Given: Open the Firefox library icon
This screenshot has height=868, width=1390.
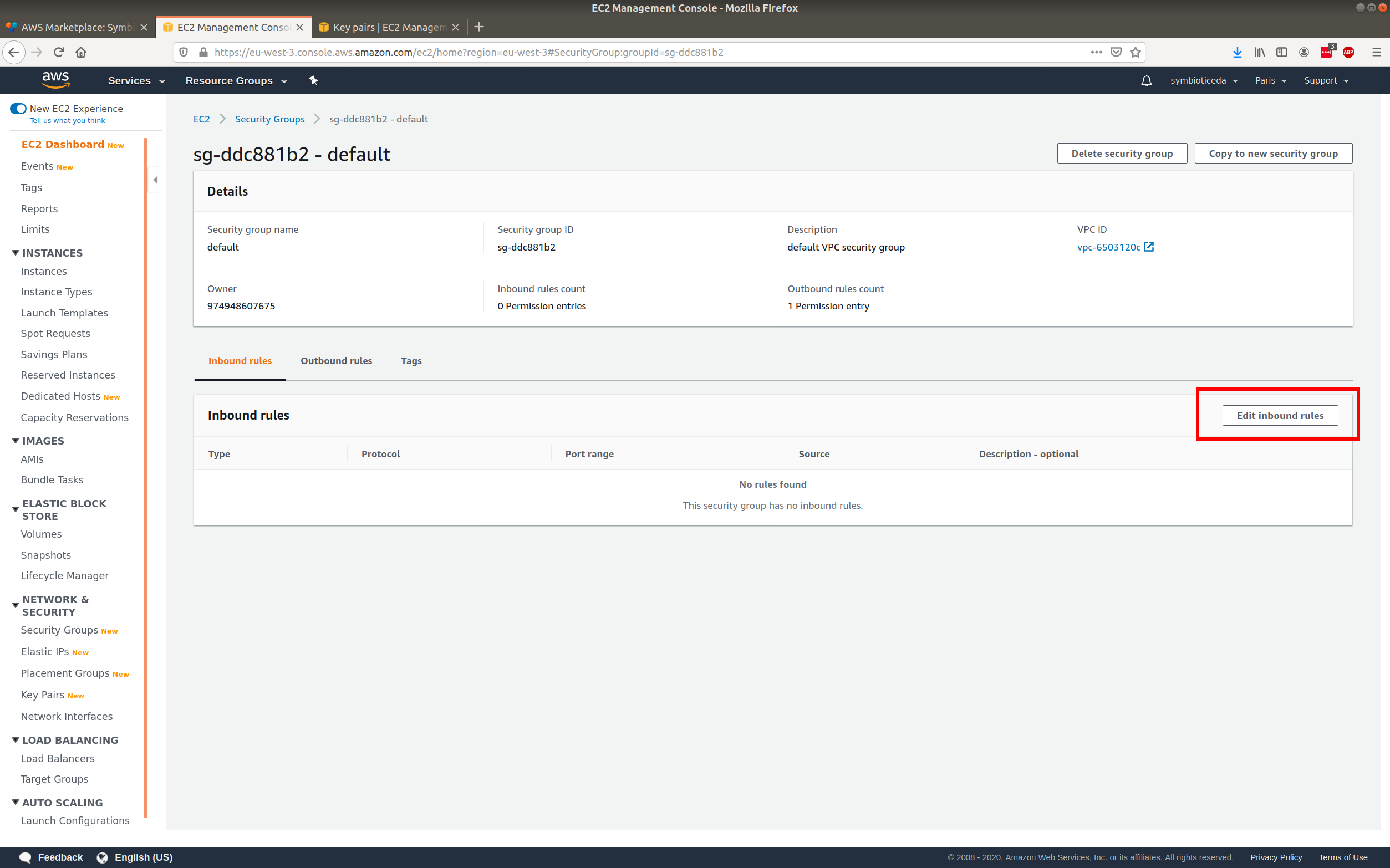Looking at the screenshot, I should pos(1260,52).
